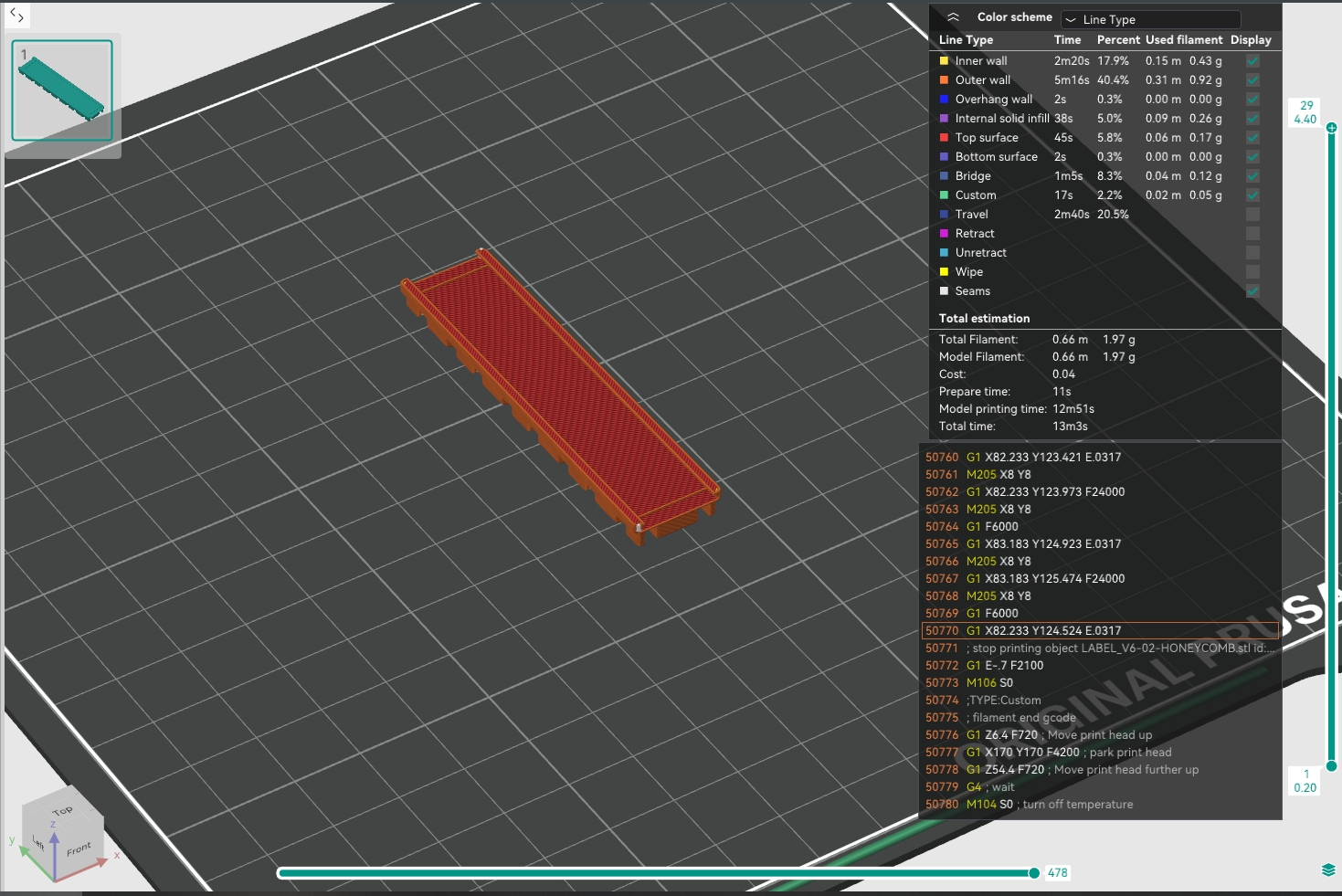Select plate 1 thumbnail
Image resolution: width=1342 pixels, height=896 pixels.
click(62, 90)
